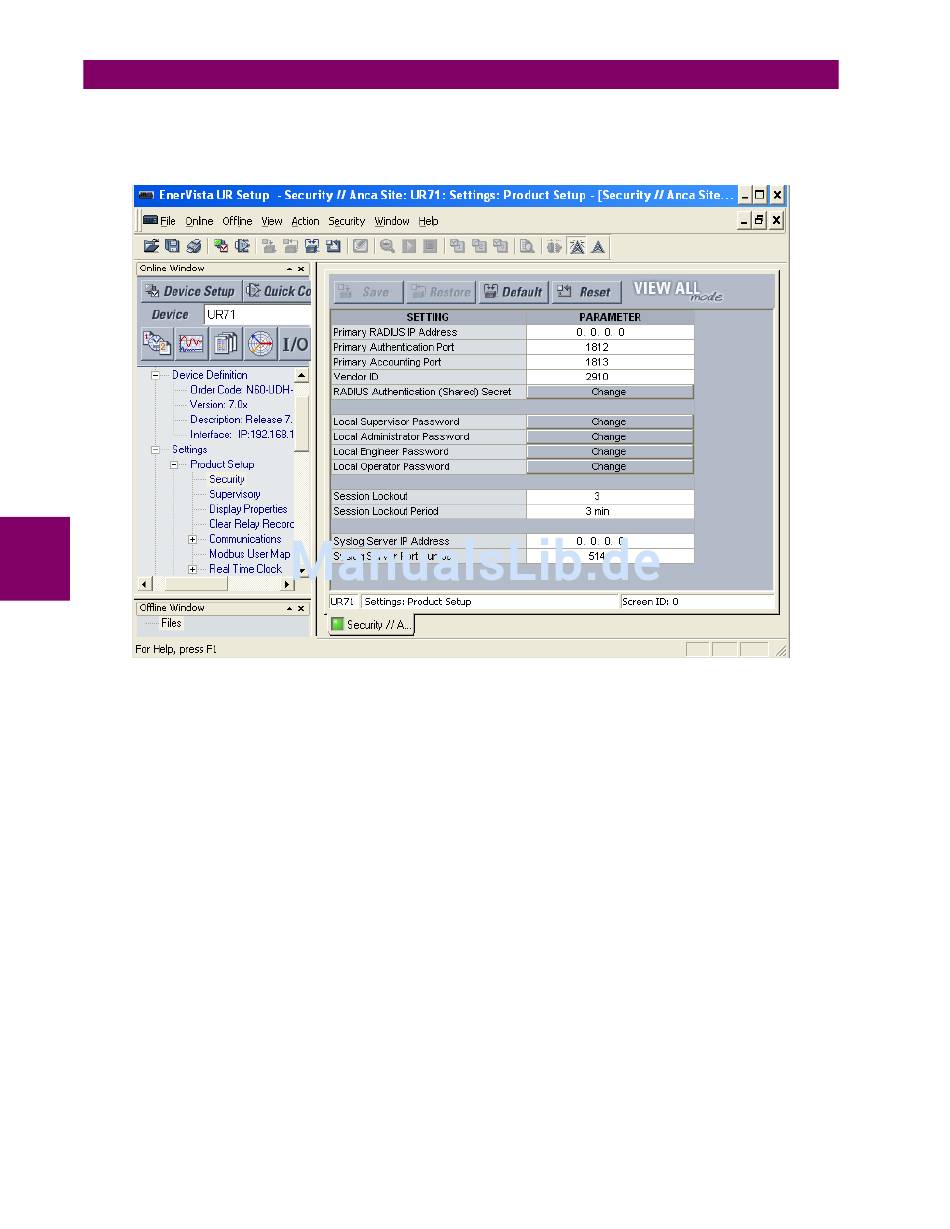Open the Action menu
Viewport: 950px width, 1229px height.
(x=305, y=221)
